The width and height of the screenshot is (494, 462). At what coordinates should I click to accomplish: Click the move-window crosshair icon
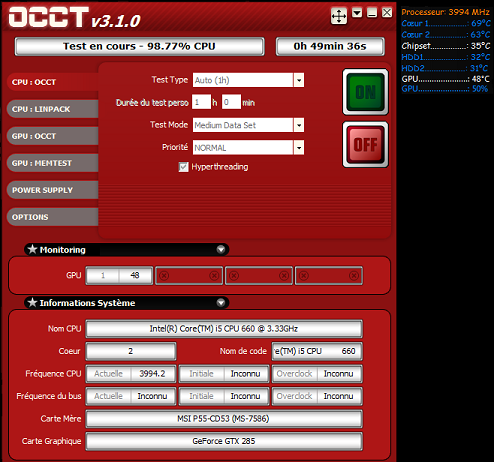coord(339,16)
